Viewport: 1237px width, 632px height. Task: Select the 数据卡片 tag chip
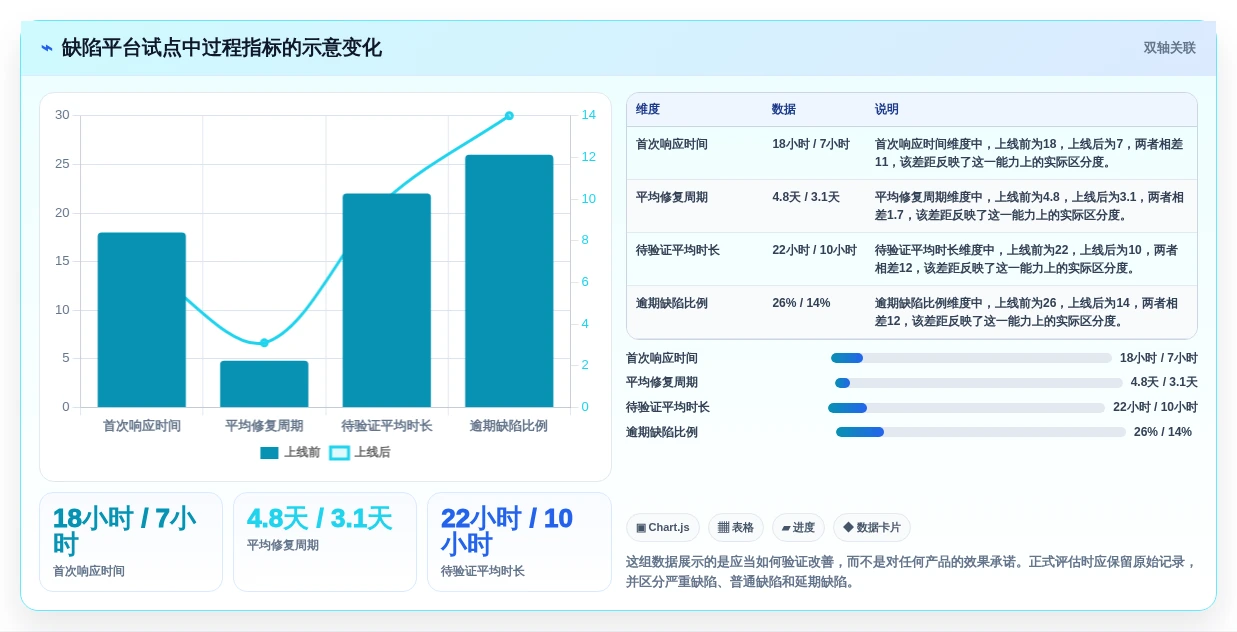click(x=872, y=528)
